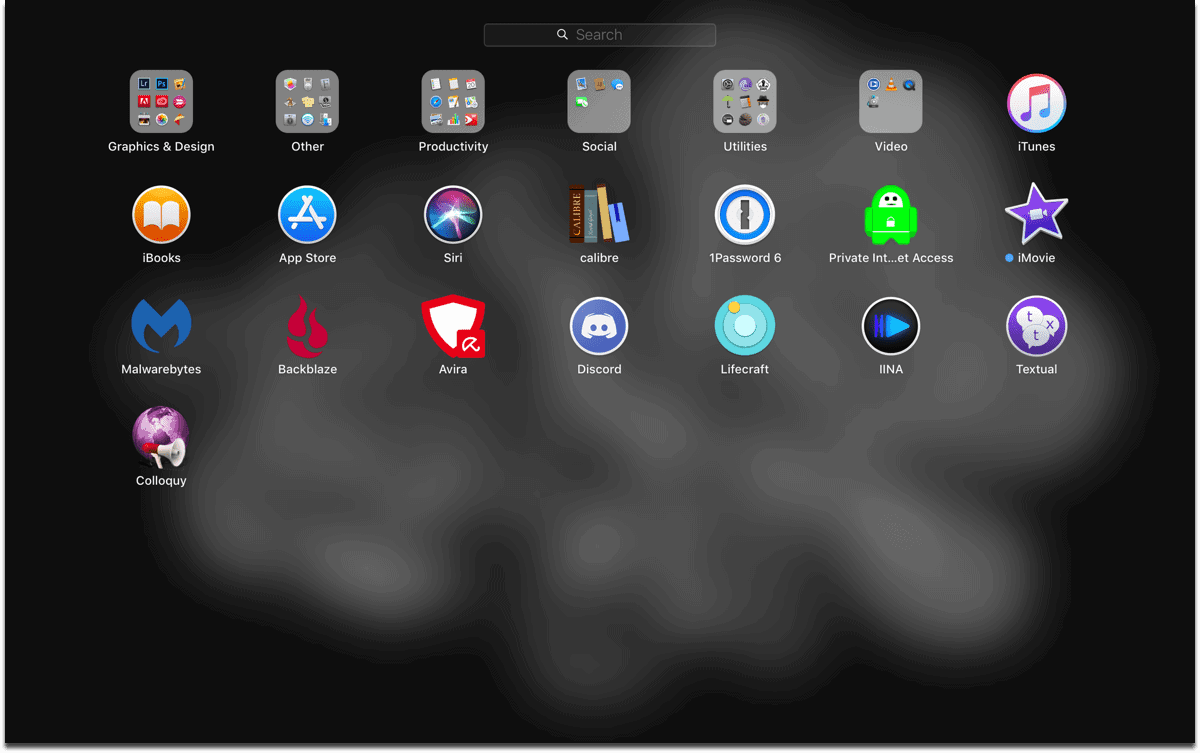Open Colloquy
1200x753 pixels.
[161, 438]
